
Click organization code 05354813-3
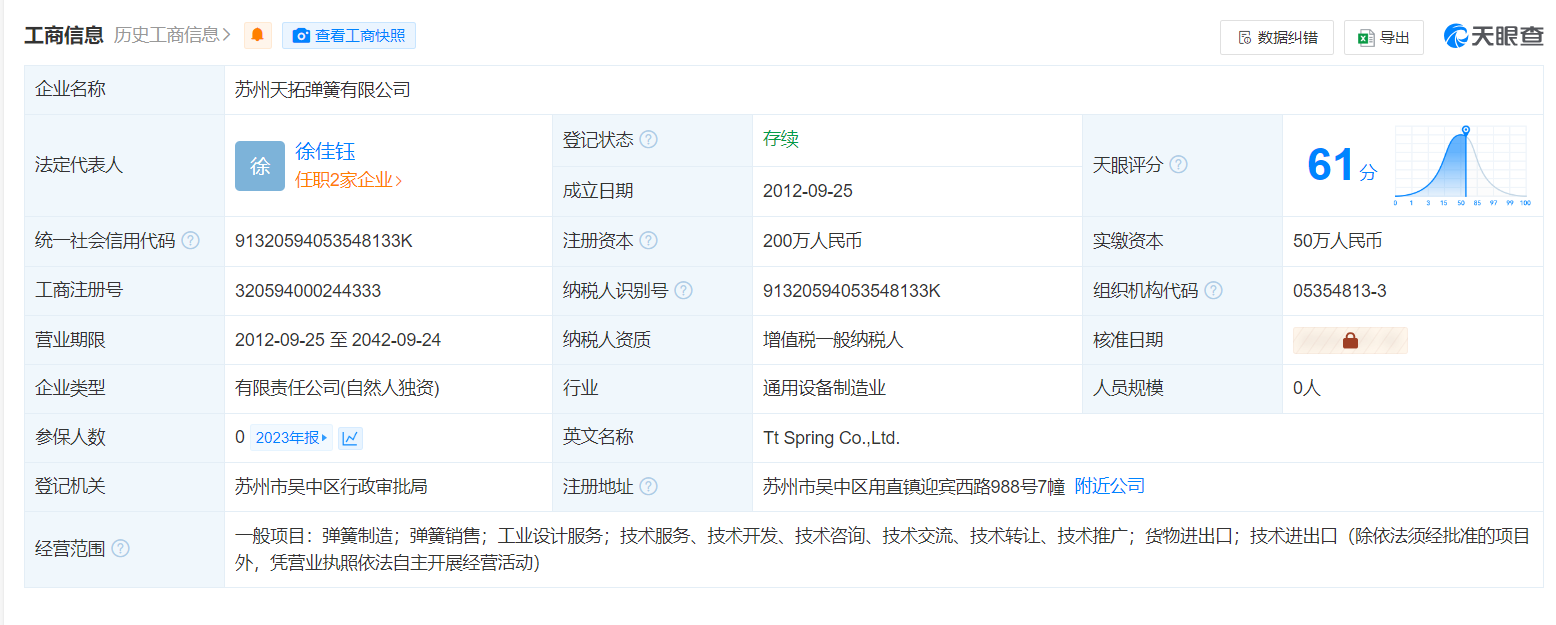[x=1339, y=291]
